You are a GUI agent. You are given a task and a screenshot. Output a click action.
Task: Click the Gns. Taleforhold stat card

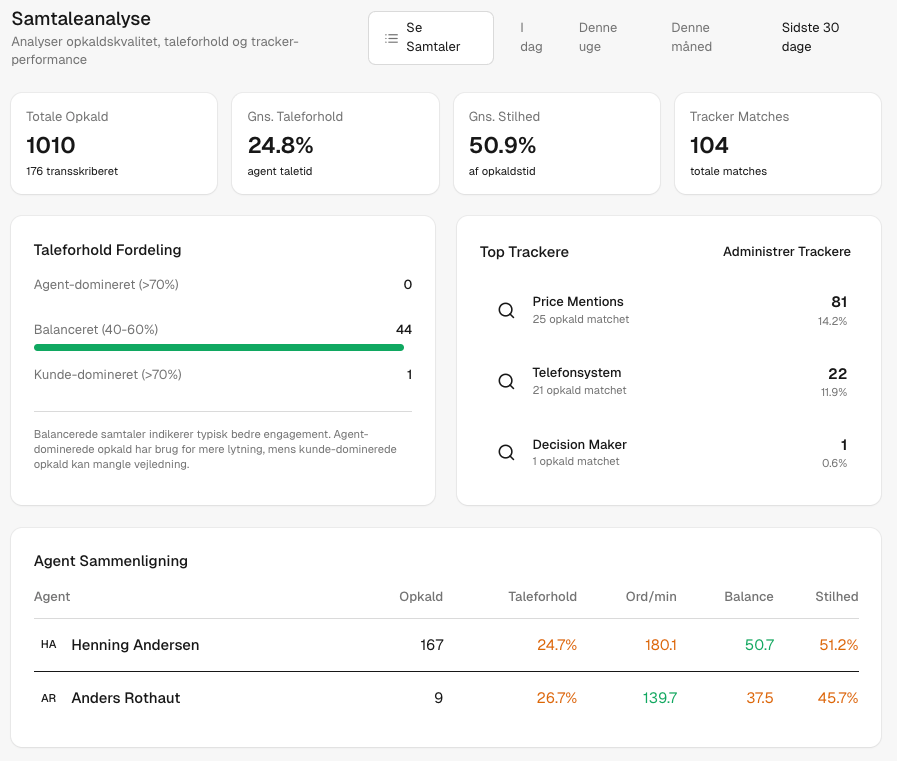(x=334, y=143)
